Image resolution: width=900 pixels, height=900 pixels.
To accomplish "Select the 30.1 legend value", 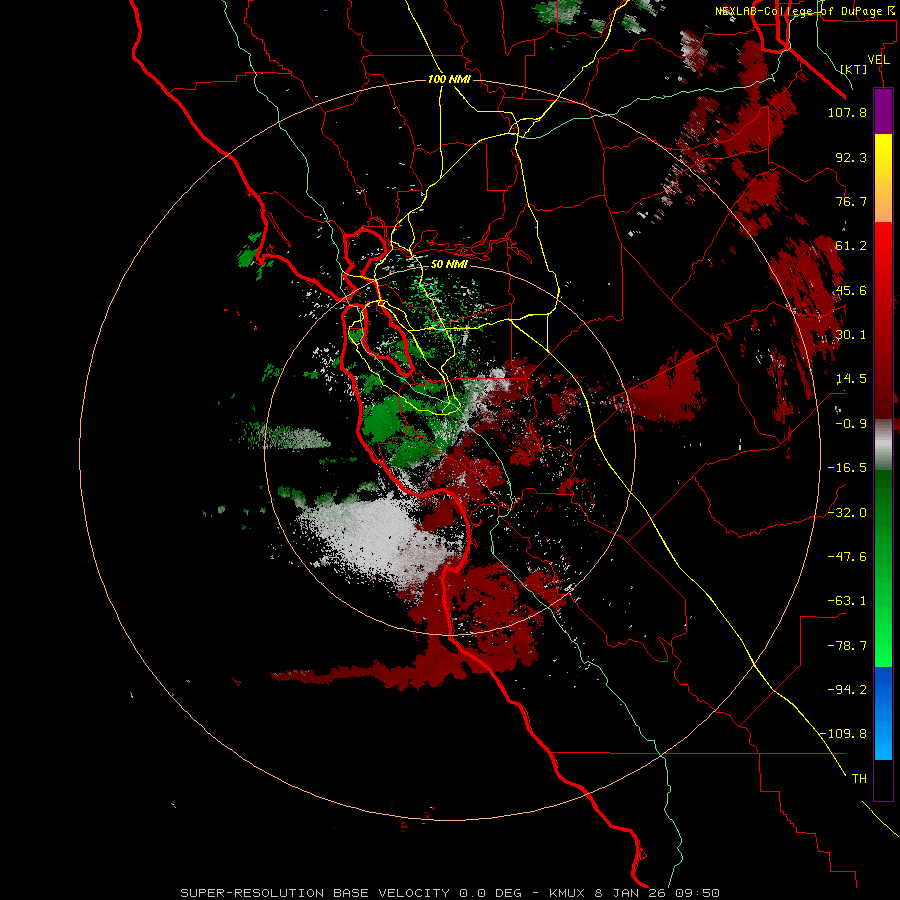I will pos(851,335).
